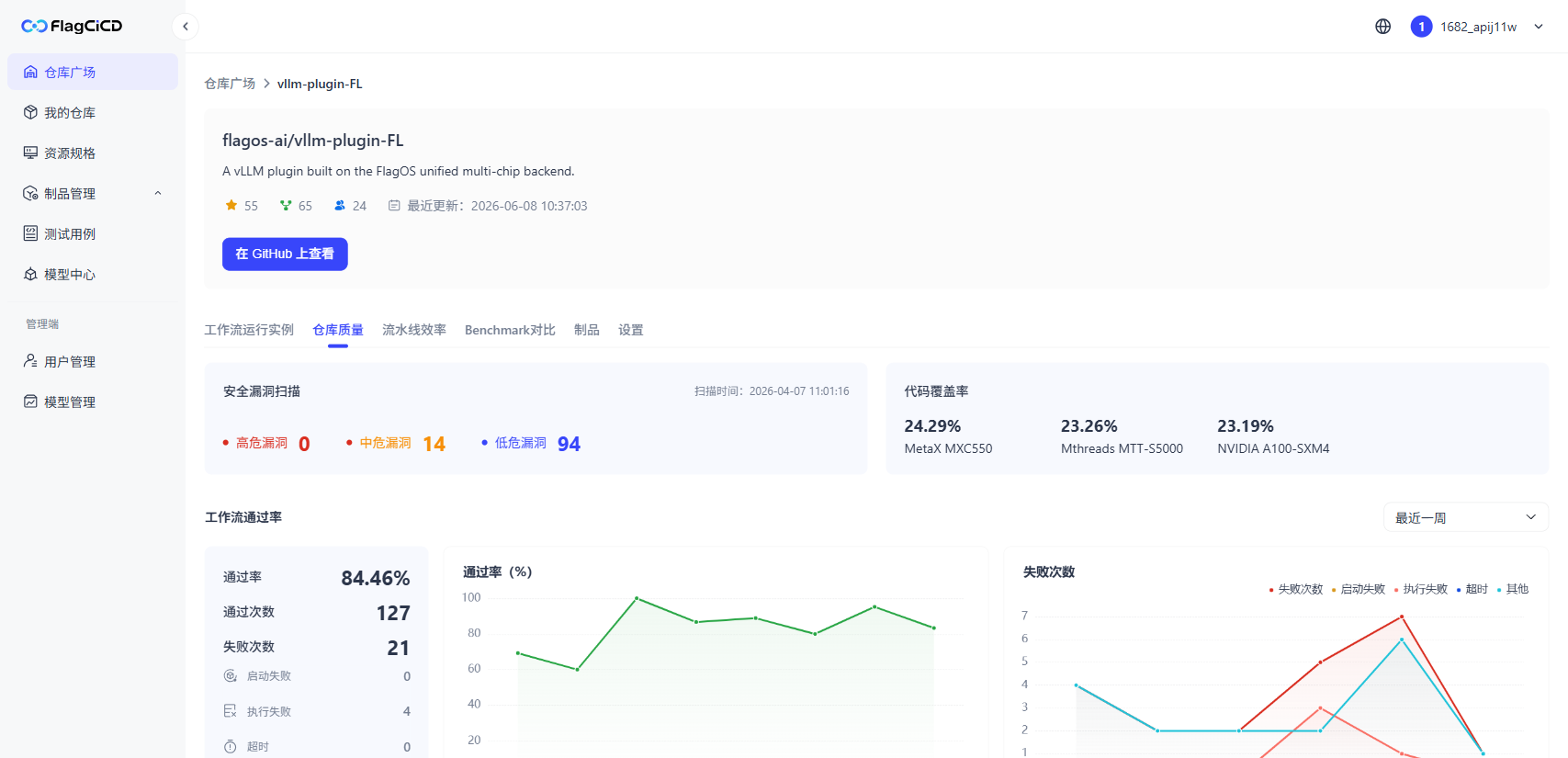Click the 启动失败 row icon
This screenshot has width=1568, height=758.
231,676
